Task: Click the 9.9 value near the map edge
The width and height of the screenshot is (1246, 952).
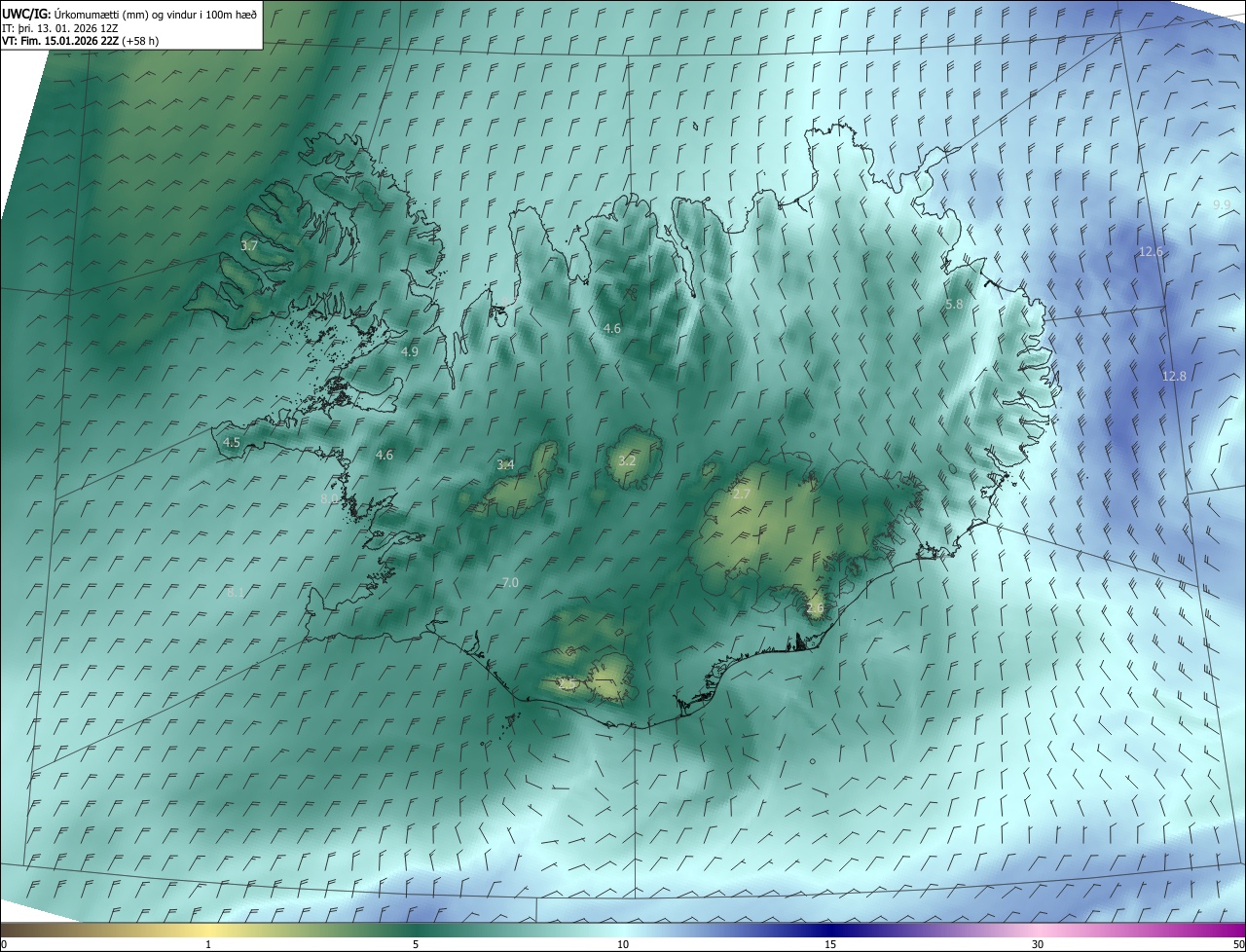Action: point(1222,204)
